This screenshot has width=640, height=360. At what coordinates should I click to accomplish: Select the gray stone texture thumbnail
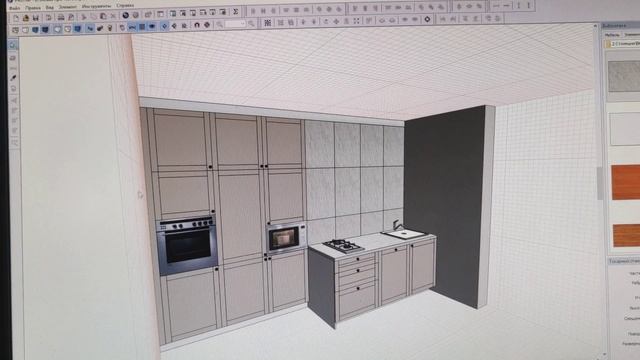[x=624, y=76]
